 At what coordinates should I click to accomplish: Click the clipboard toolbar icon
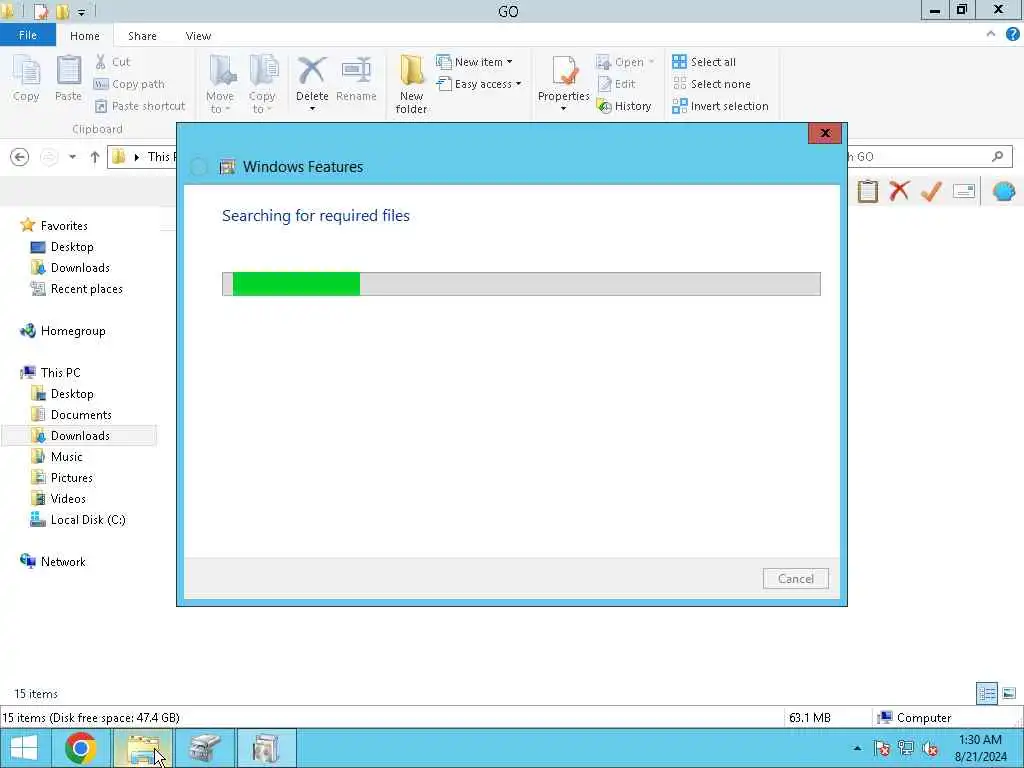coord(868,191)
